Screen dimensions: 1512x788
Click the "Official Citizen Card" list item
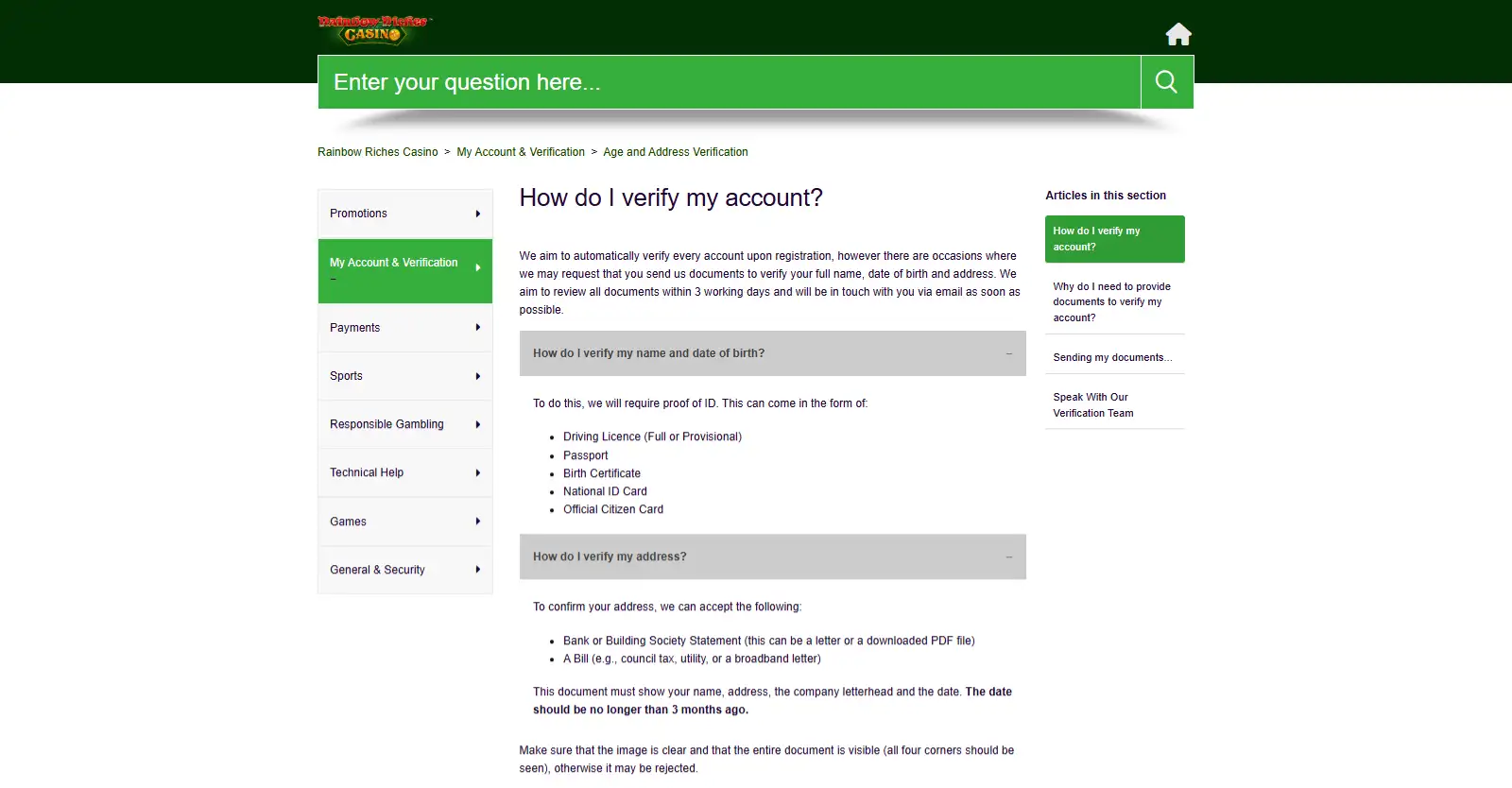pos(613,509)
